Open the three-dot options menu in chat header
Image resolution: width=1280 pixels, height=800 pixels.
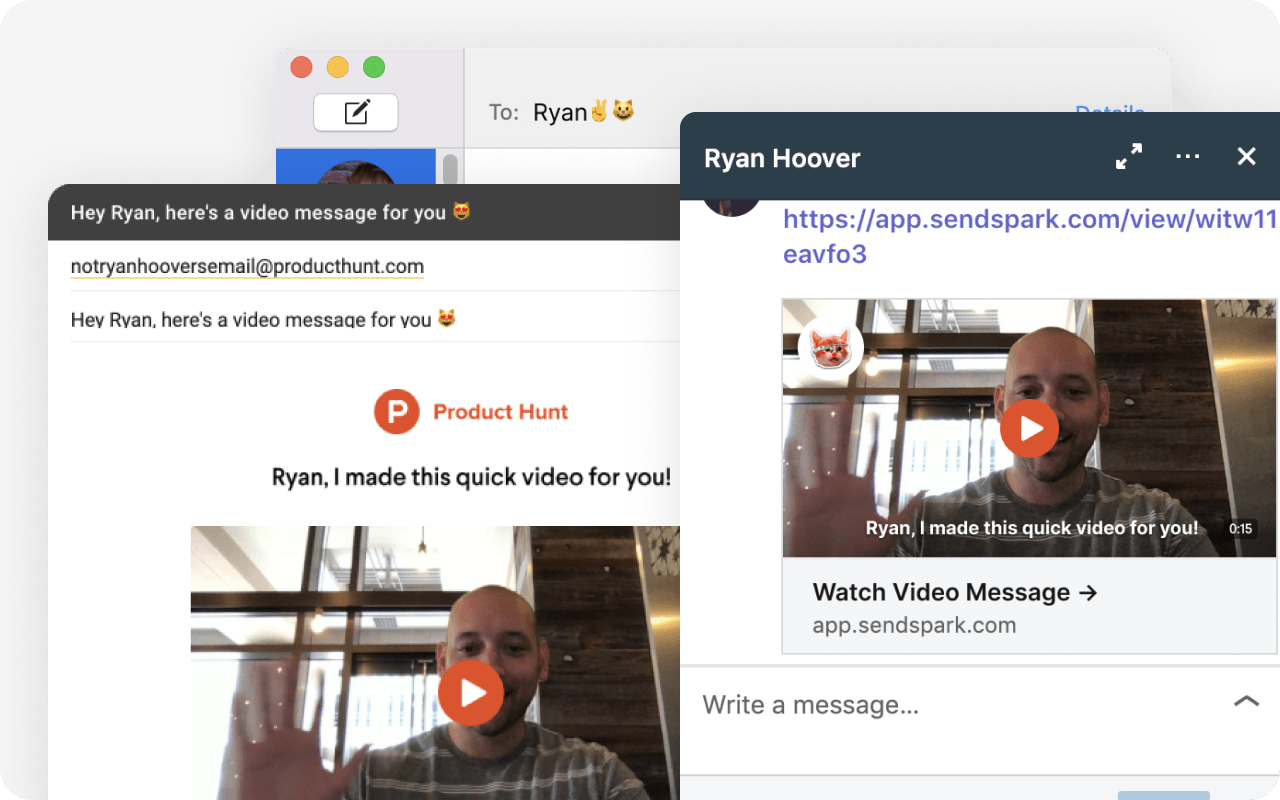[1188, 157]
